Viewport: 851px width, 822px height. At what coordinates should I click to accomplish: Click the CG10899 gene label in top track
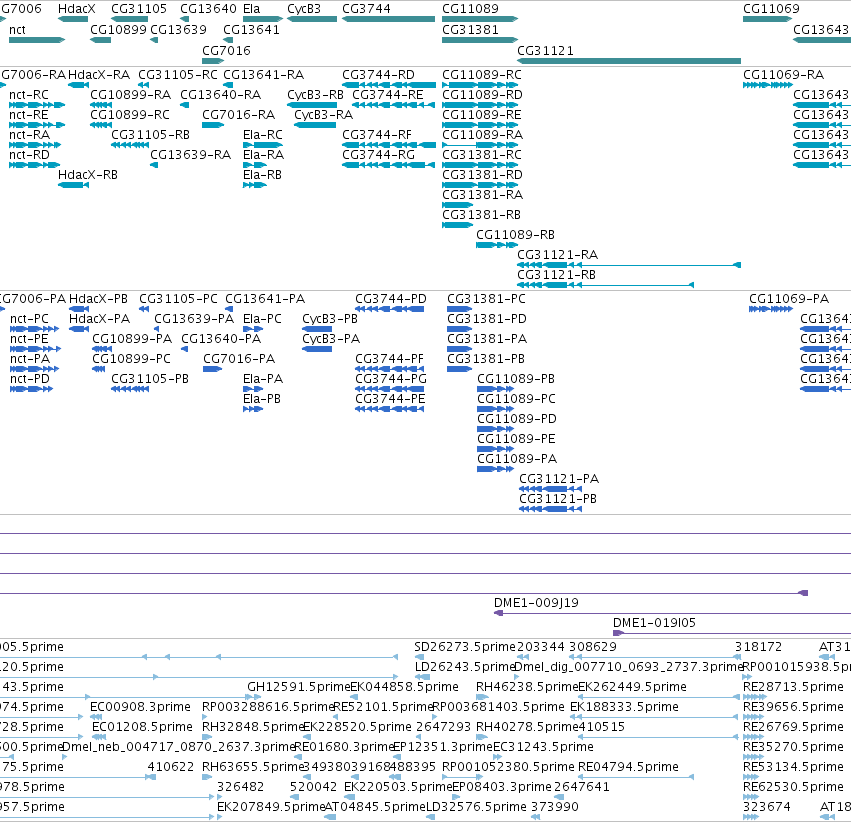tap(118, 29)
